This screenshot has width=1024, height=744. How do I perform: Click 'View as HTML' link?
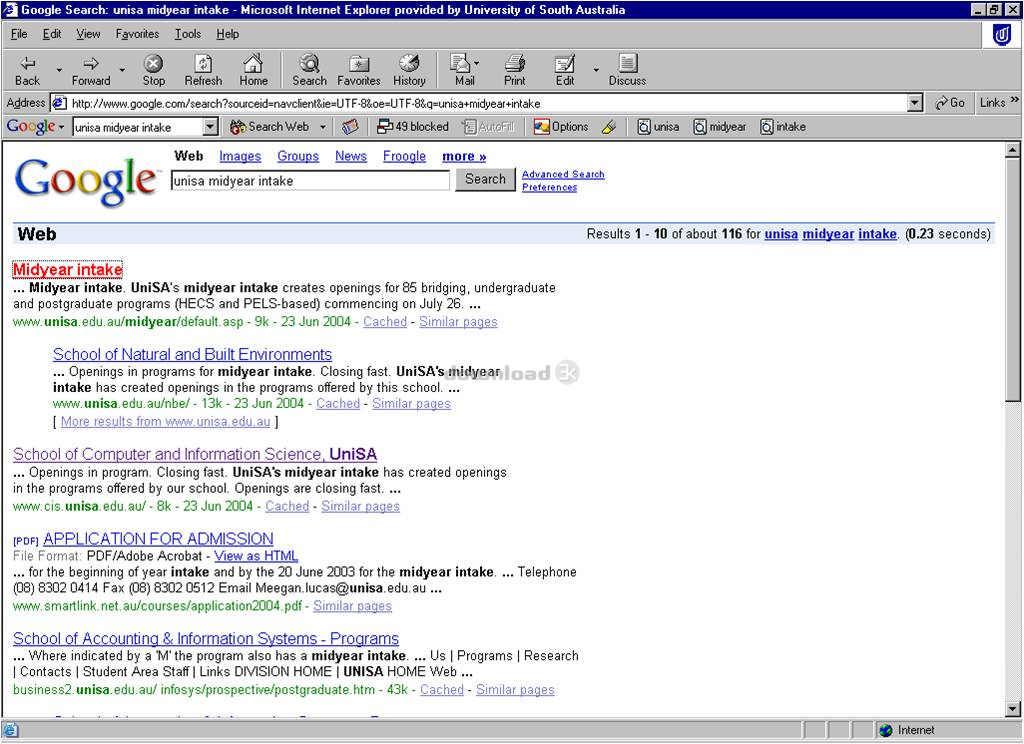point(256,556)
